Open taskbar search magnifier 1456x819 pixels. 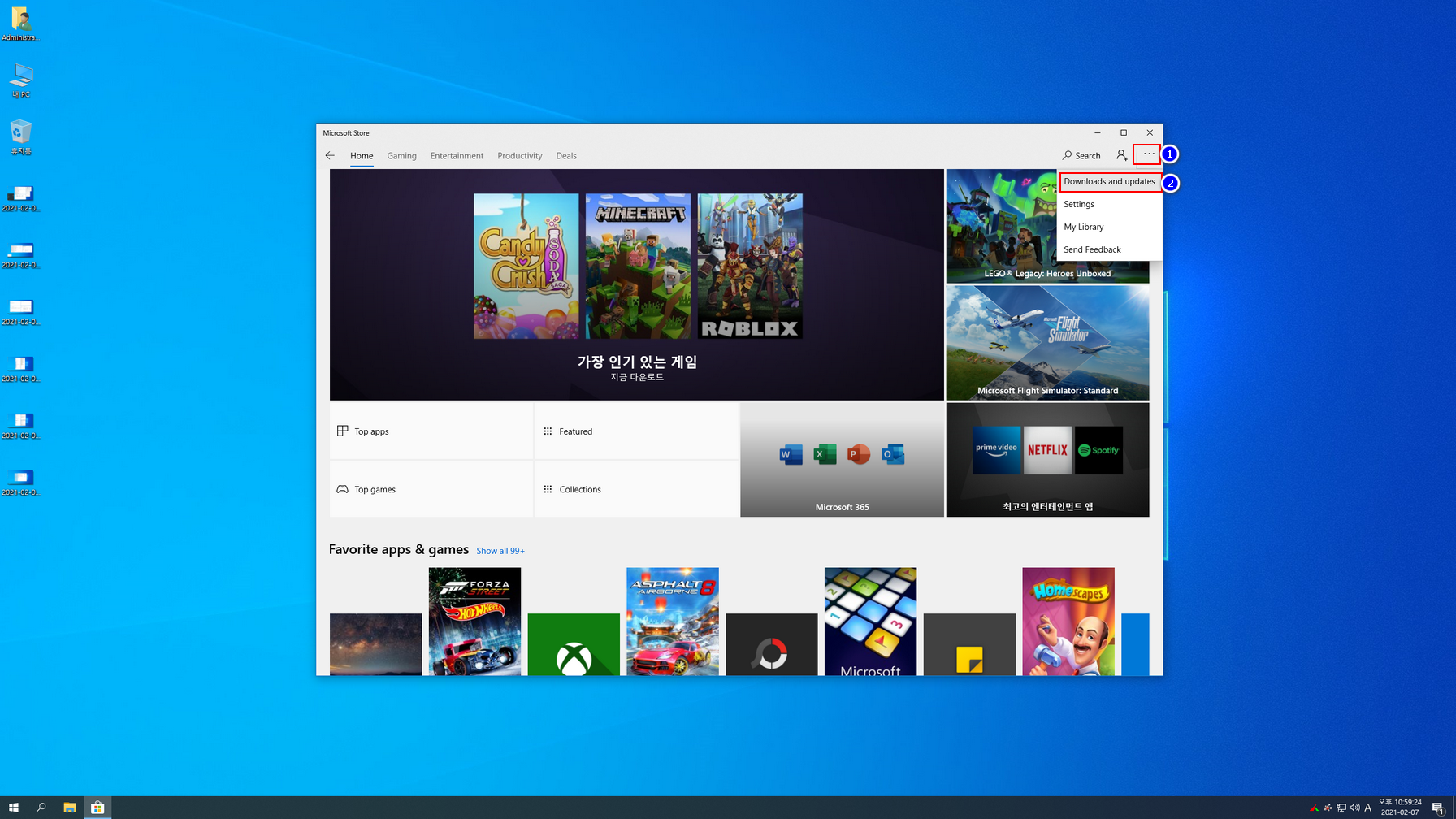coord(41,808)
